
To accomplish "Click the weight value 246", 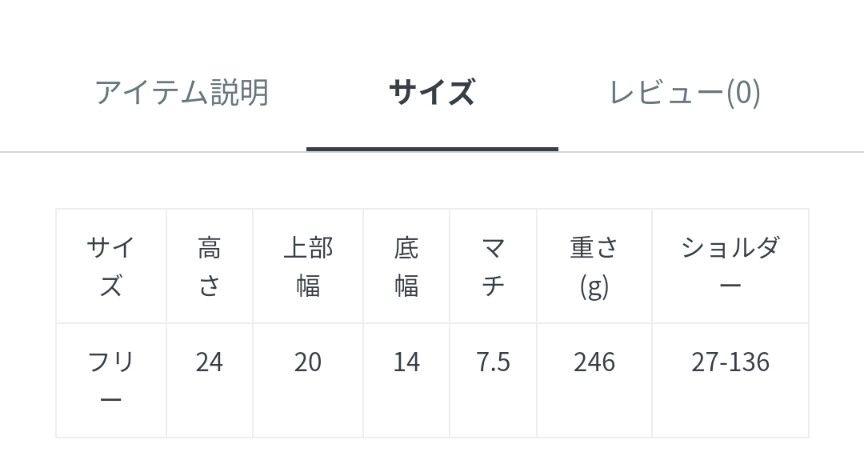I will click(x=594, y=362).
